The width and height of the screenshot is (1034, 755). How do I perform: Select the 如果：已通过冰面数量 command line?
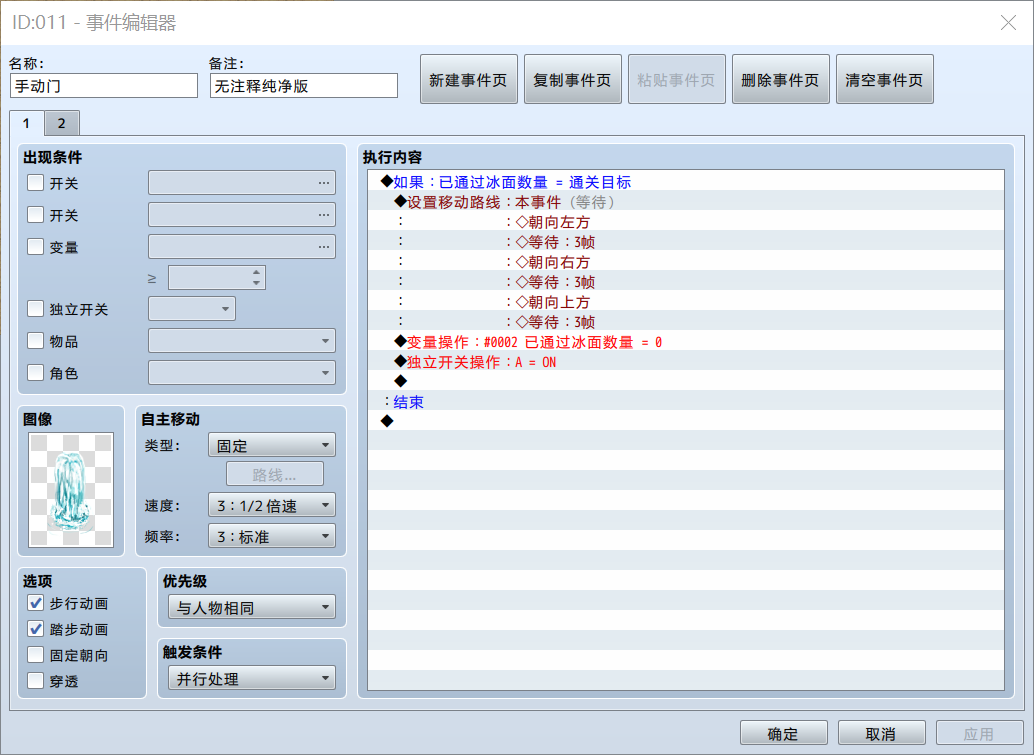pyautogui.click(x=686, y=182)
